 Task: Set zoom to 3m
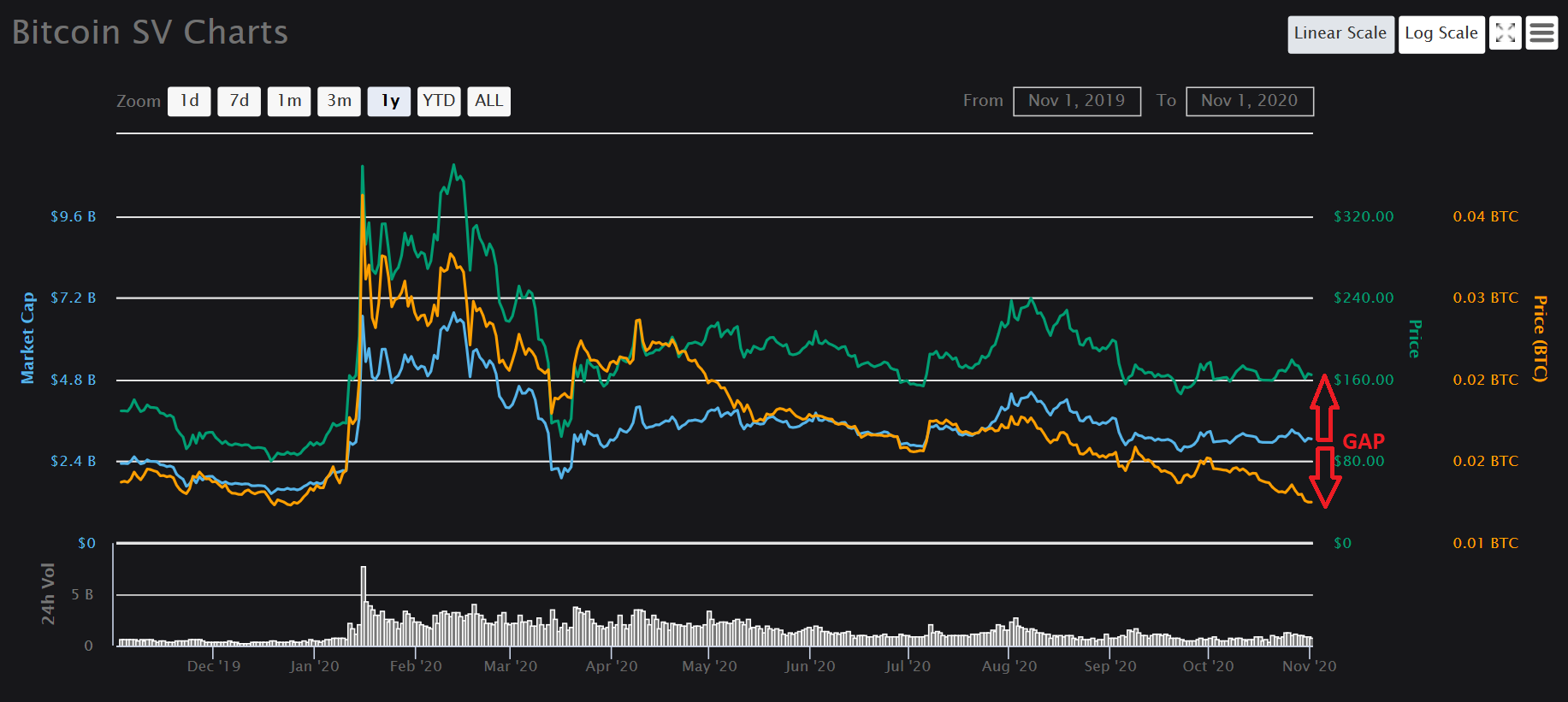pos(339,101)
